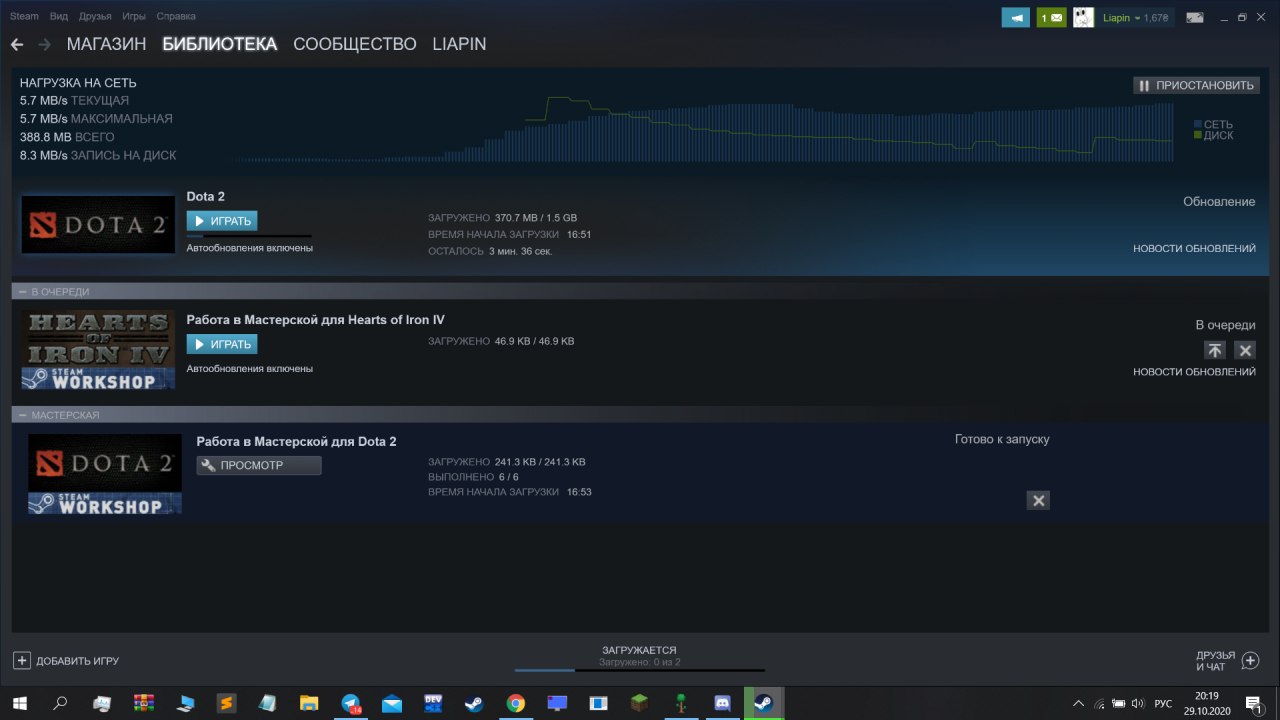Click the ЗАГРУЖАЕТСЯ download progress bar
The height and width of the screenshot is (720, 1280).
tap(640, 670)
